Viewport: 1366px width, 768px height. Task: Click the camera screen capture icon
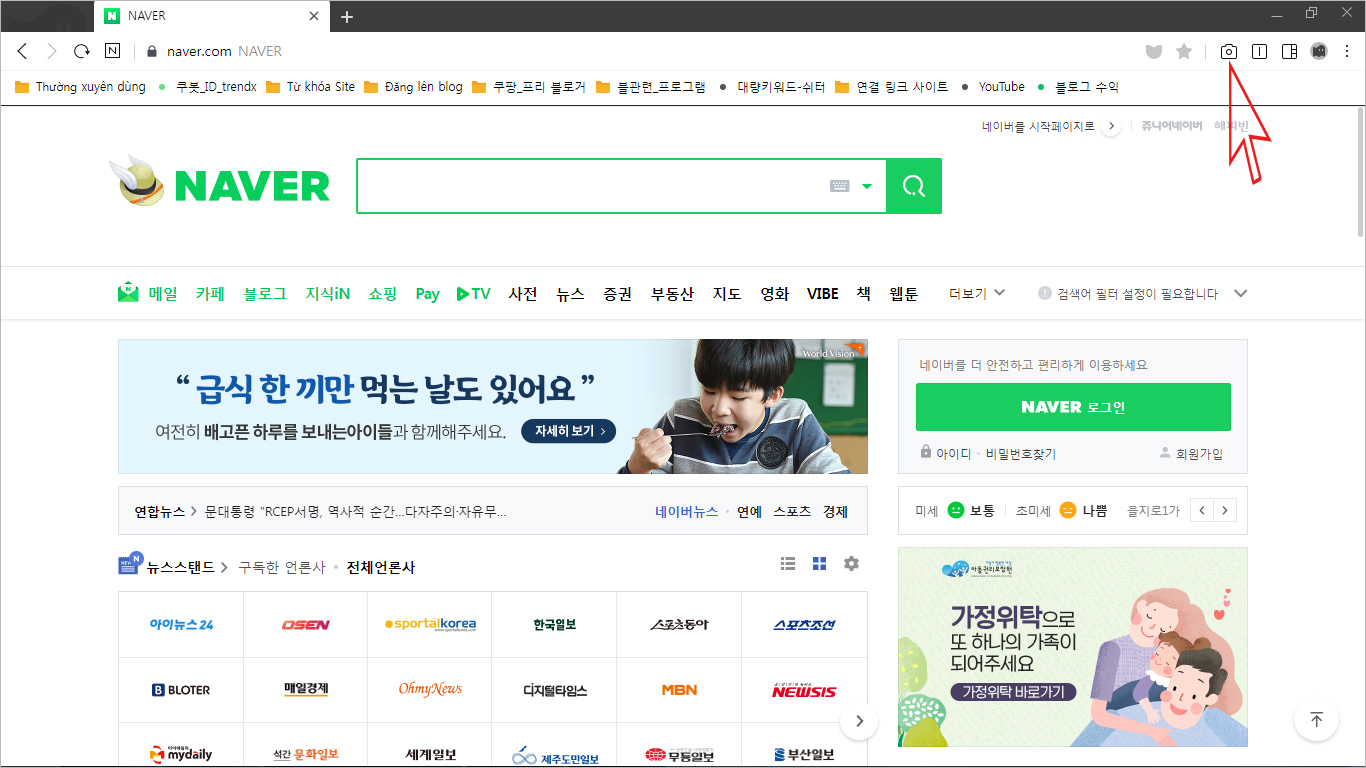tap(1229, 51)
